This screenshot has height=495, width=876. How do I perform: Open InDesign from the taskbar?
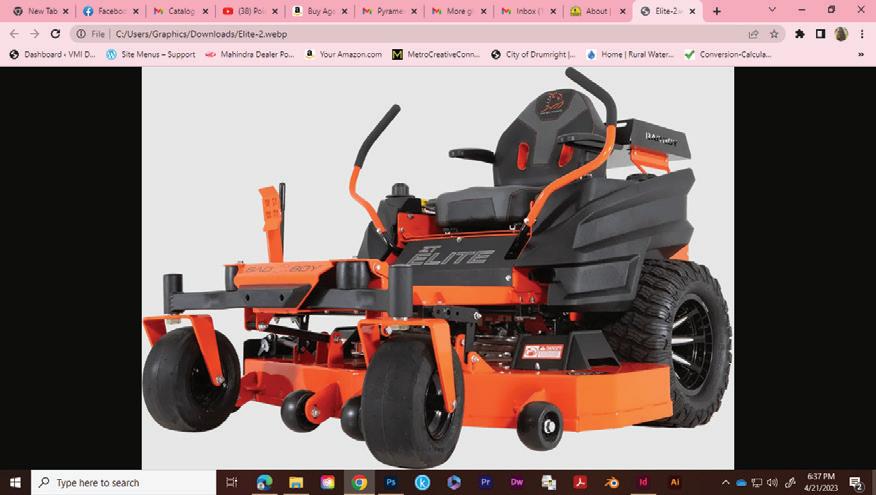coord(643,482)
